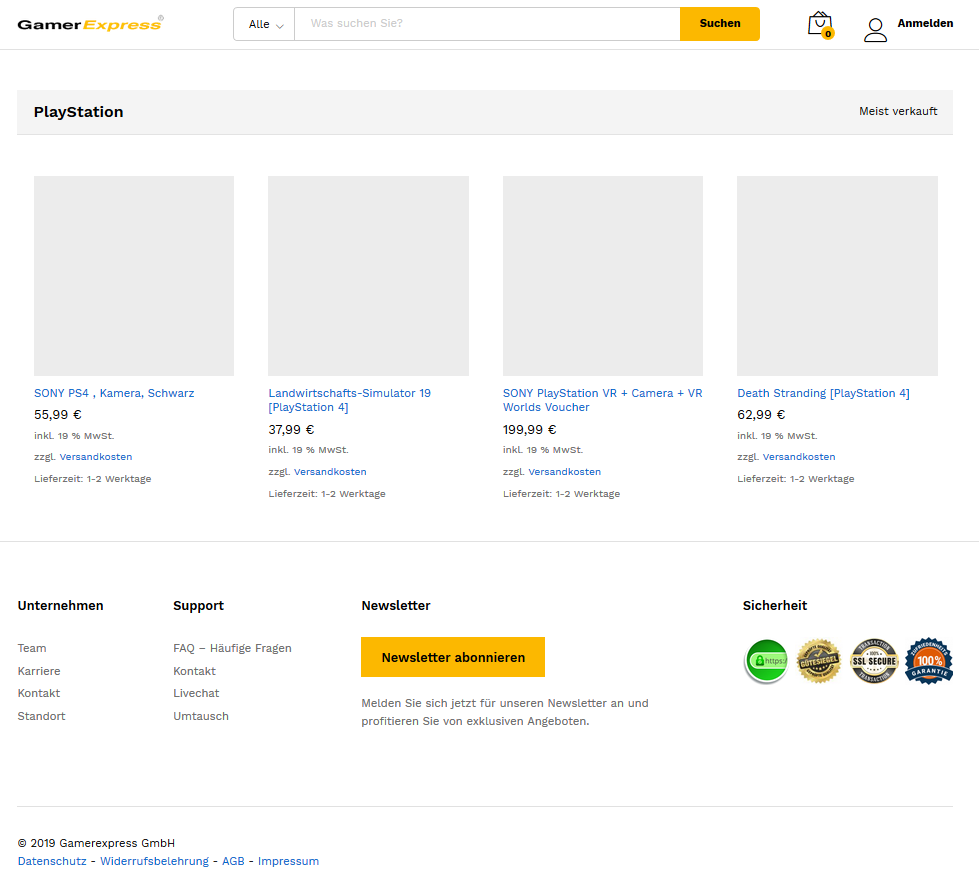979x878 pixels.
Task: Click the 199,99 € price text
Action: tap(529, 430)
